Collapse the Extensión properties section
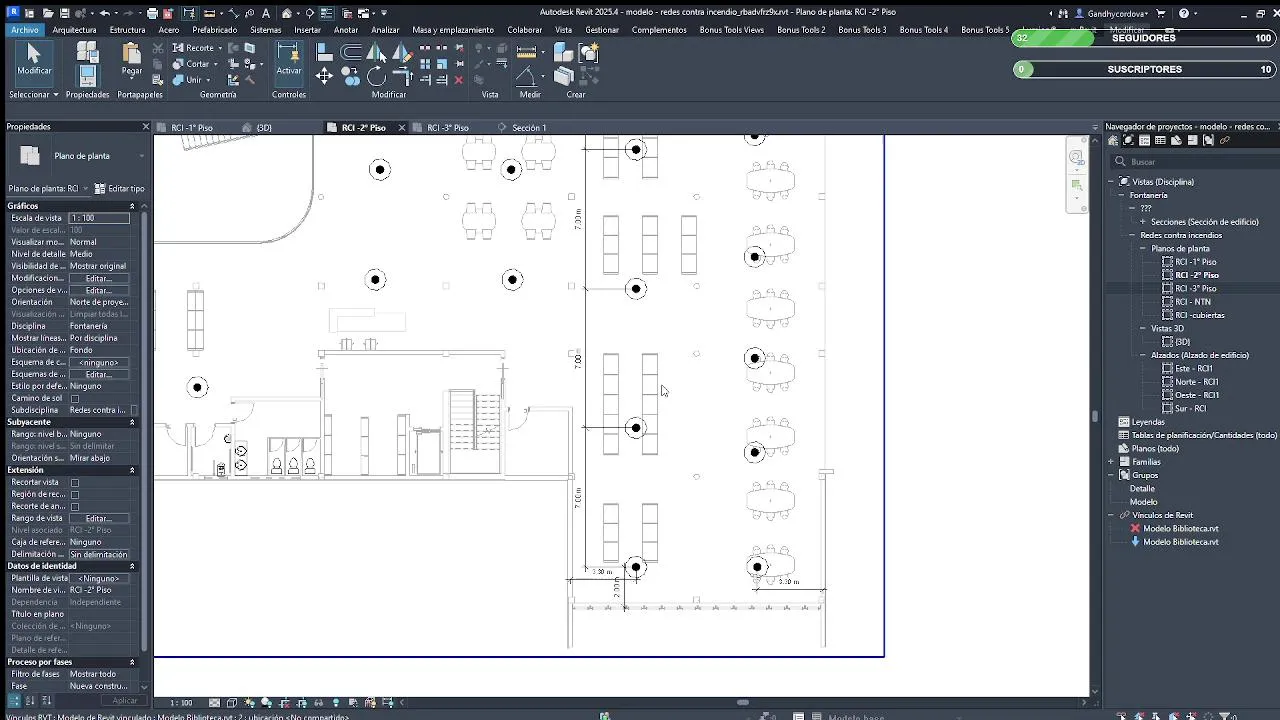The width and height of the screenshot is (1280, 720). coord(132,470)
